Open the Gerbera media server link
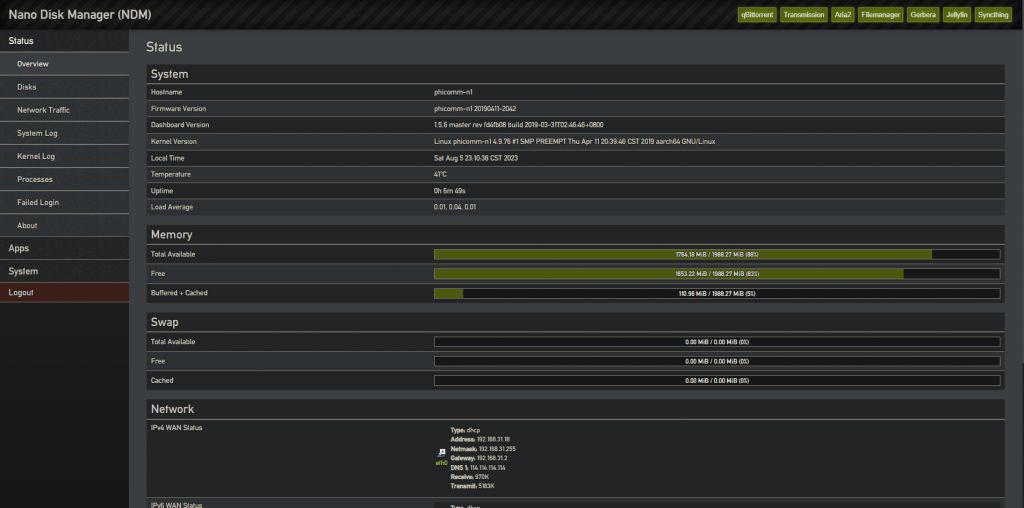The width and height of the screenshot is (1024, 508). click(923, 15)
